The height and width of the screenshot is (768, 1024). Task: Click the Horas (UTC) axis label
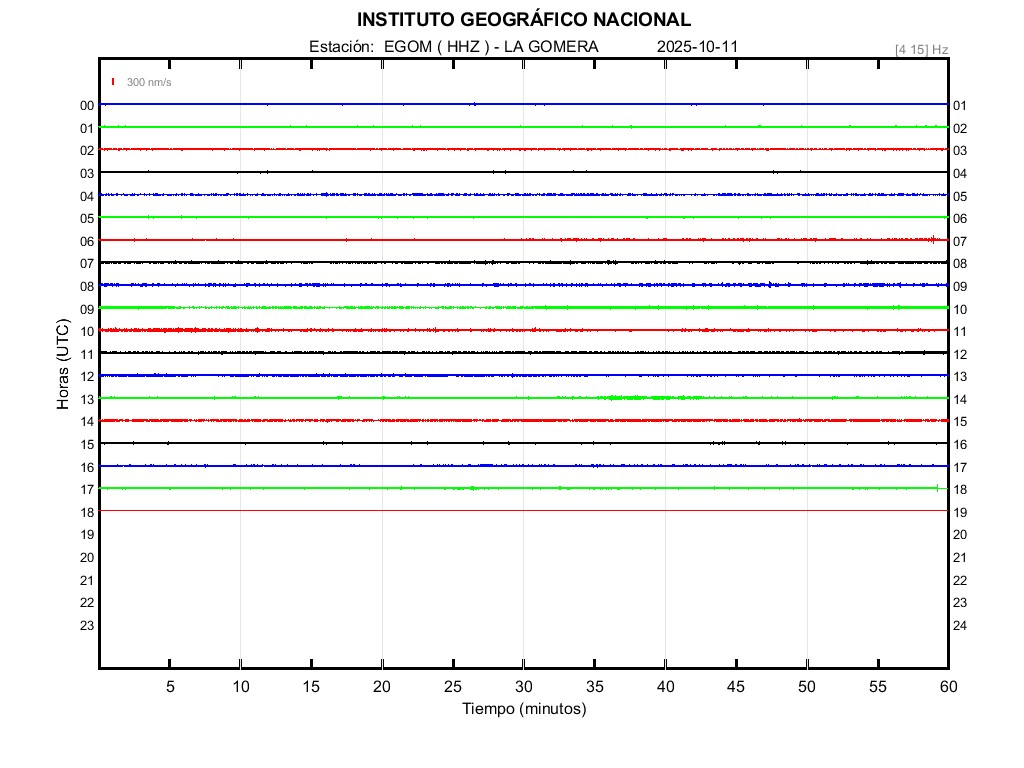tap(63, 366)
